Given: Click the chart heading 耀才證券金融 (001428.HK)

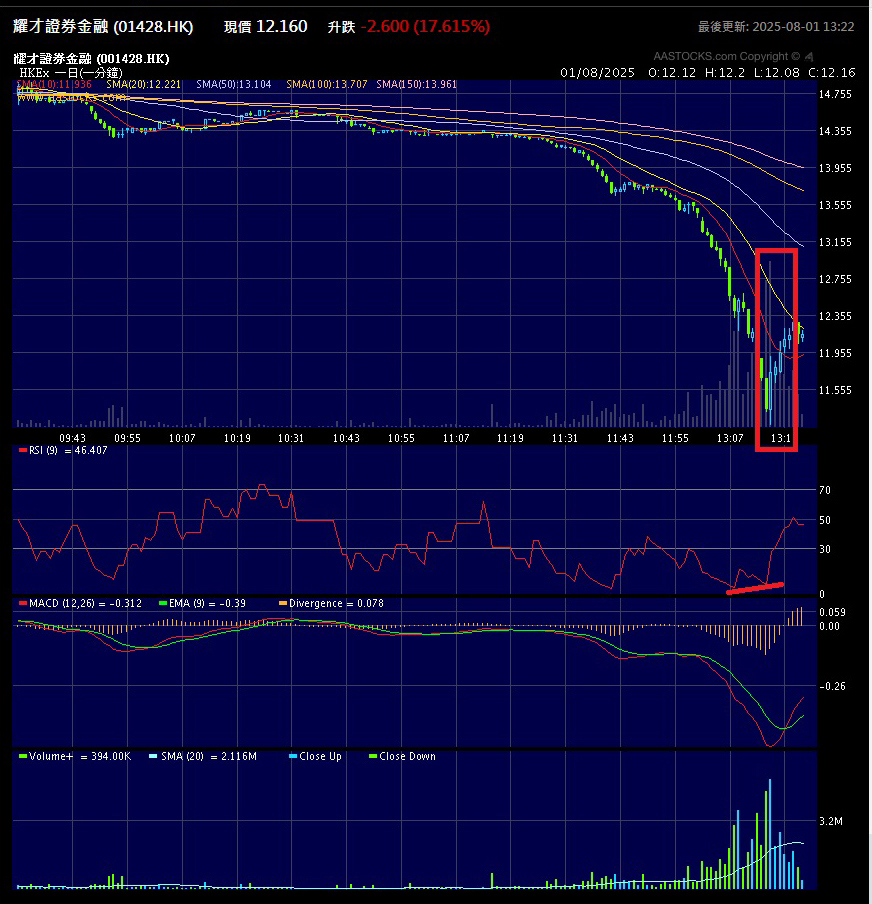Looking at the screenshot, I should pyautogui.click(x=91, y=58).
